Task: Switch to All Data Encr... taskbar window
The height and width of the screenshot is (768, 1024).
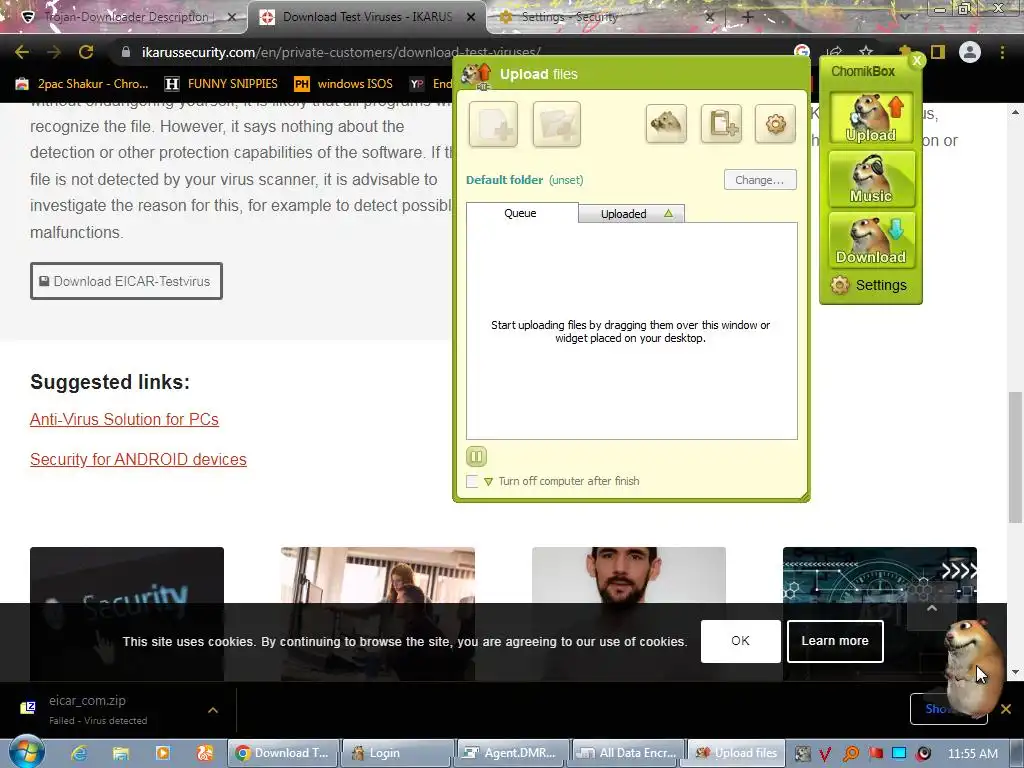Action: point(627,753)
